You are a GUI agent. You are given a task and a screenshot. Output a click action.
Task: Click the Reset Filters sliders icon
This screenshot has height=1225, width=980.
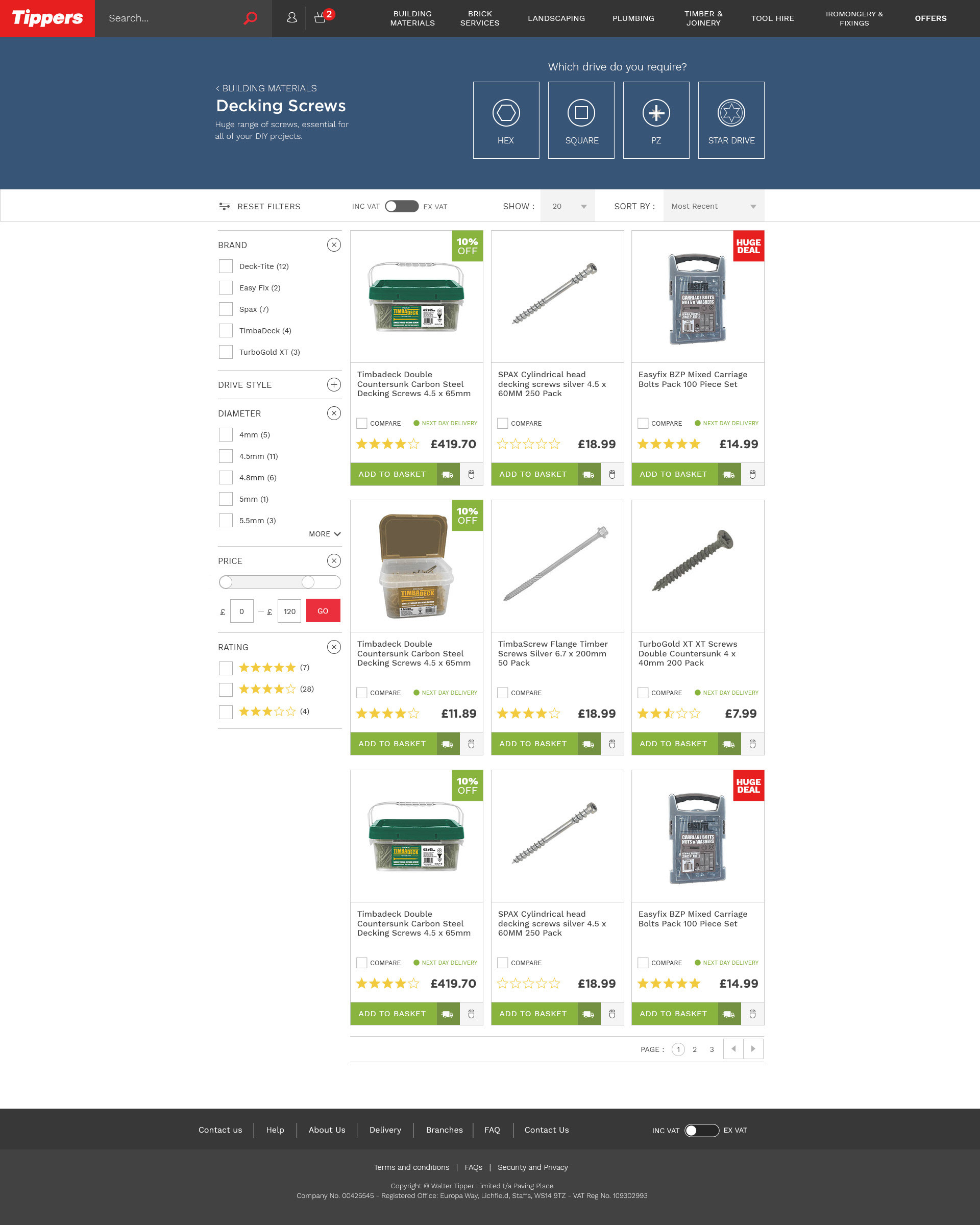coord(225,206)
